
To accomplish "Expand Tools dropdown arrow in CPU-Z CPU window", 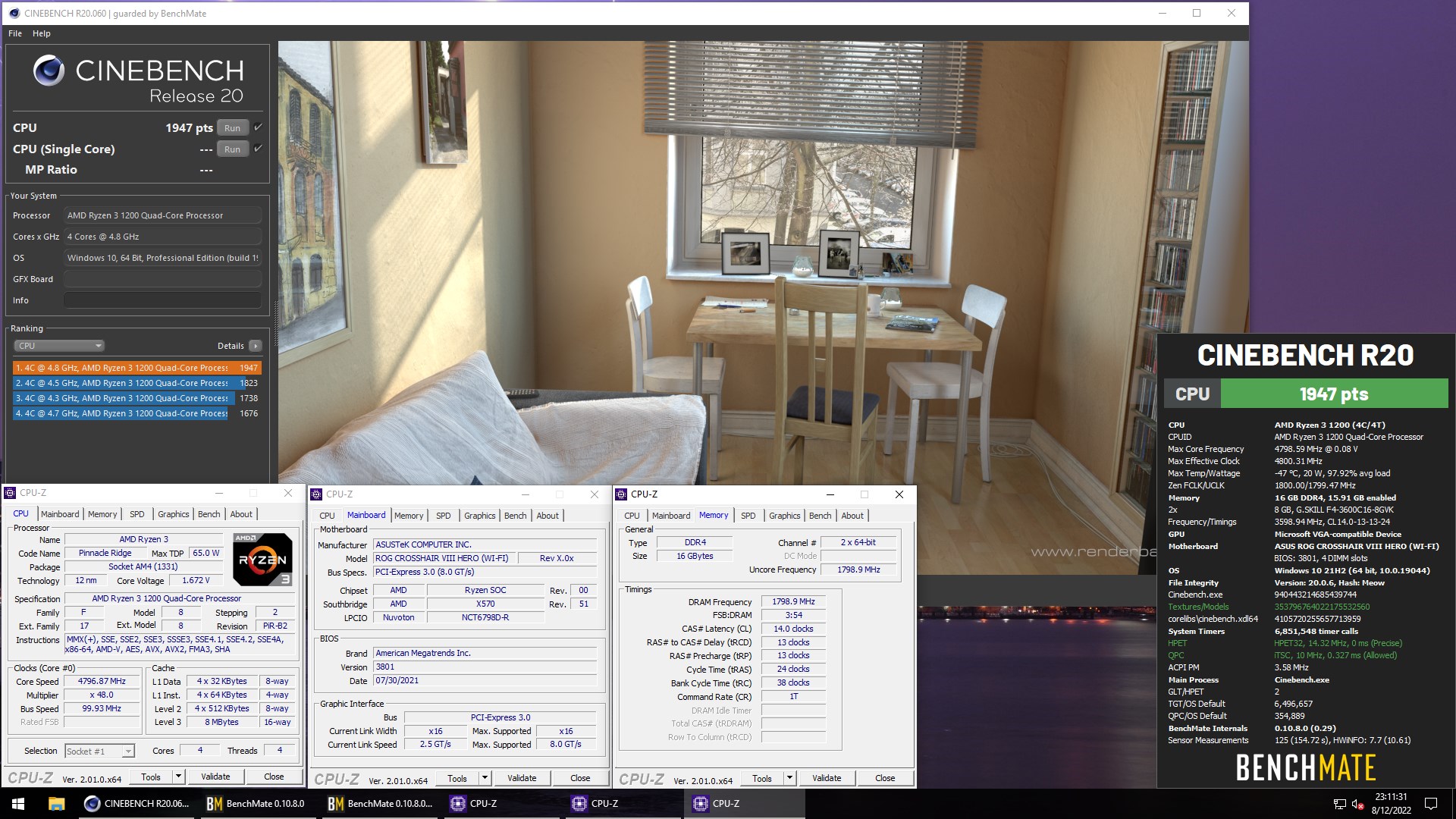I will pyautogui.click(x=178, y=777).
